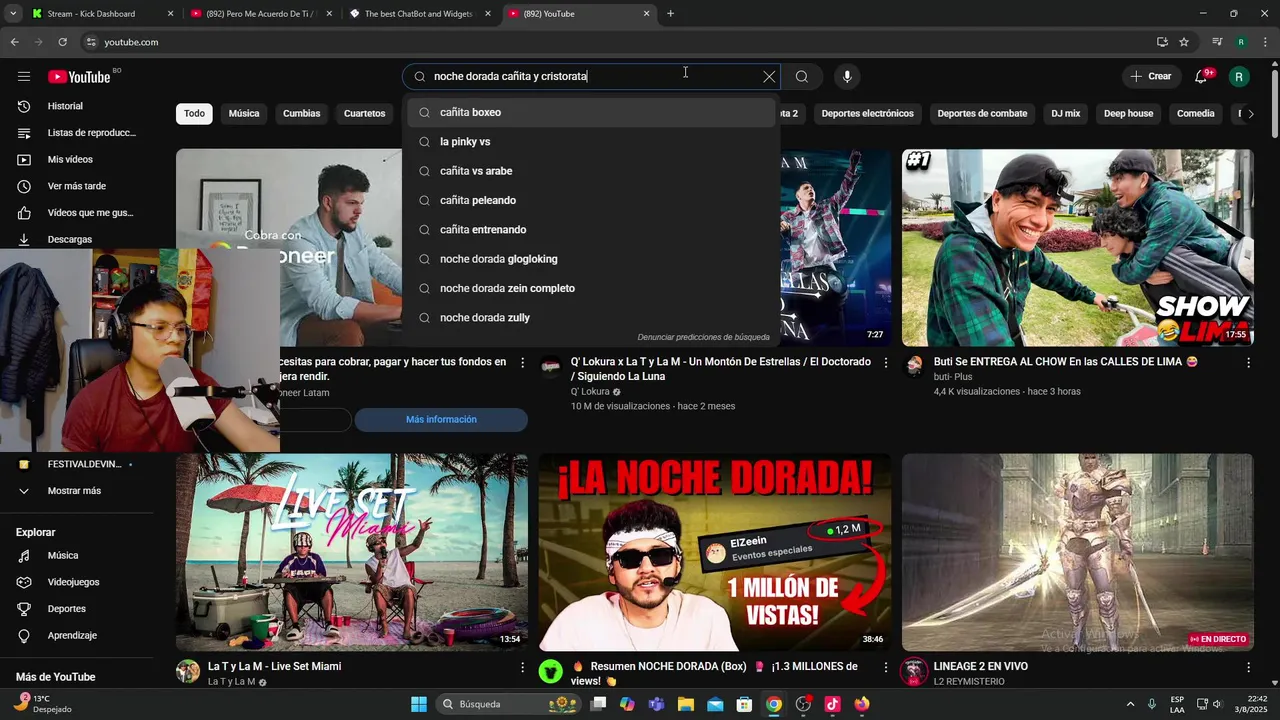The image size is (1280, 720).
Task: Open the YouTube account avatar menu
Action: point(1239,77)
